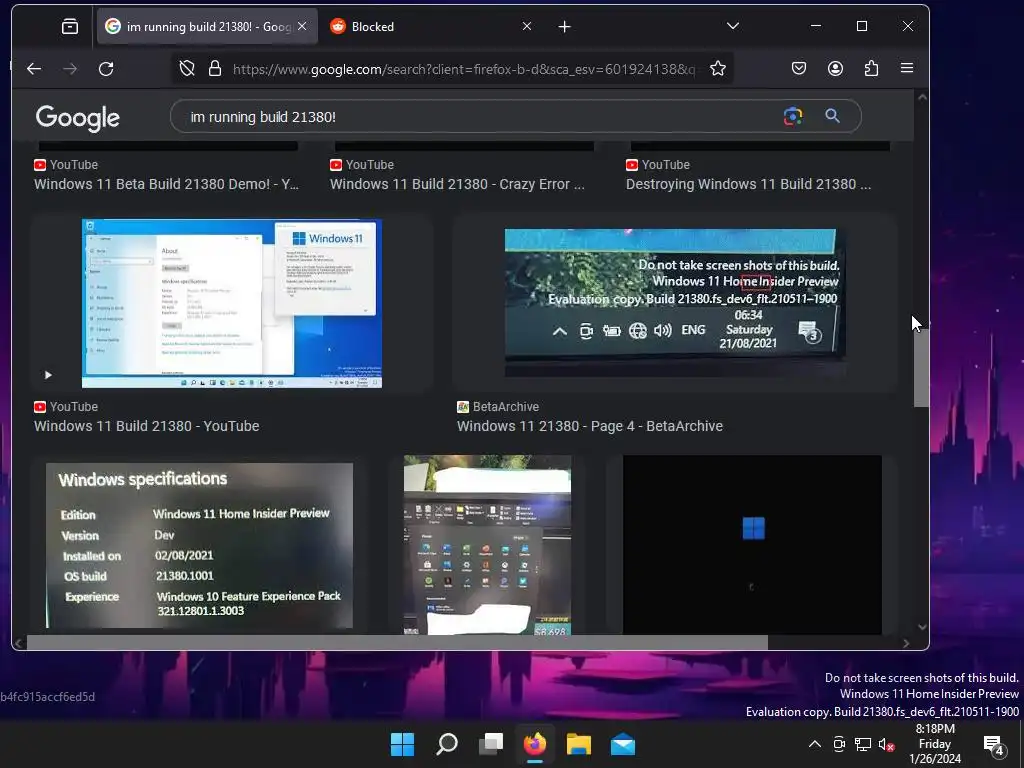
Task: Open the BetaArchive watermark screenshot thumbnail
Action: click(675, 302)
